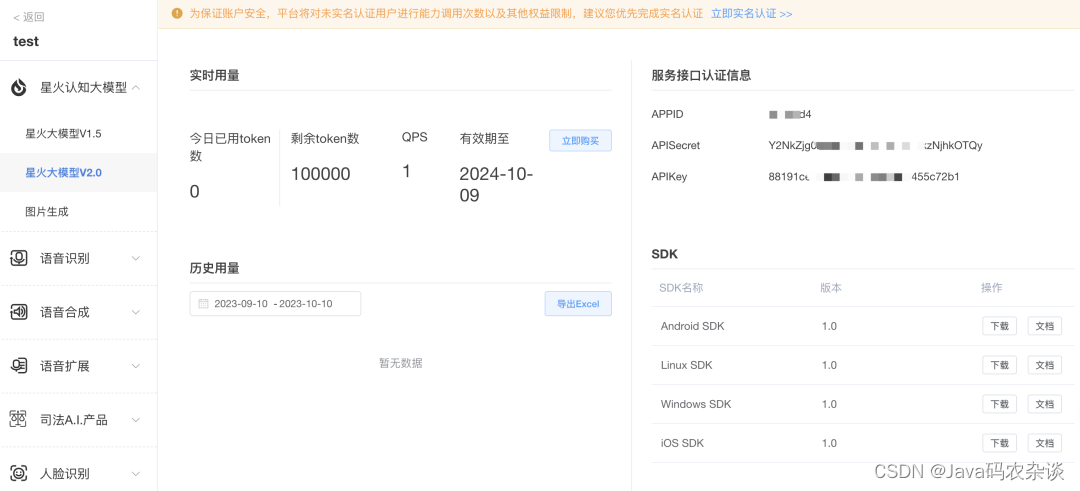
Task: Select 星火大模型V2.0 menu item
Action: [x=63, y=172]
